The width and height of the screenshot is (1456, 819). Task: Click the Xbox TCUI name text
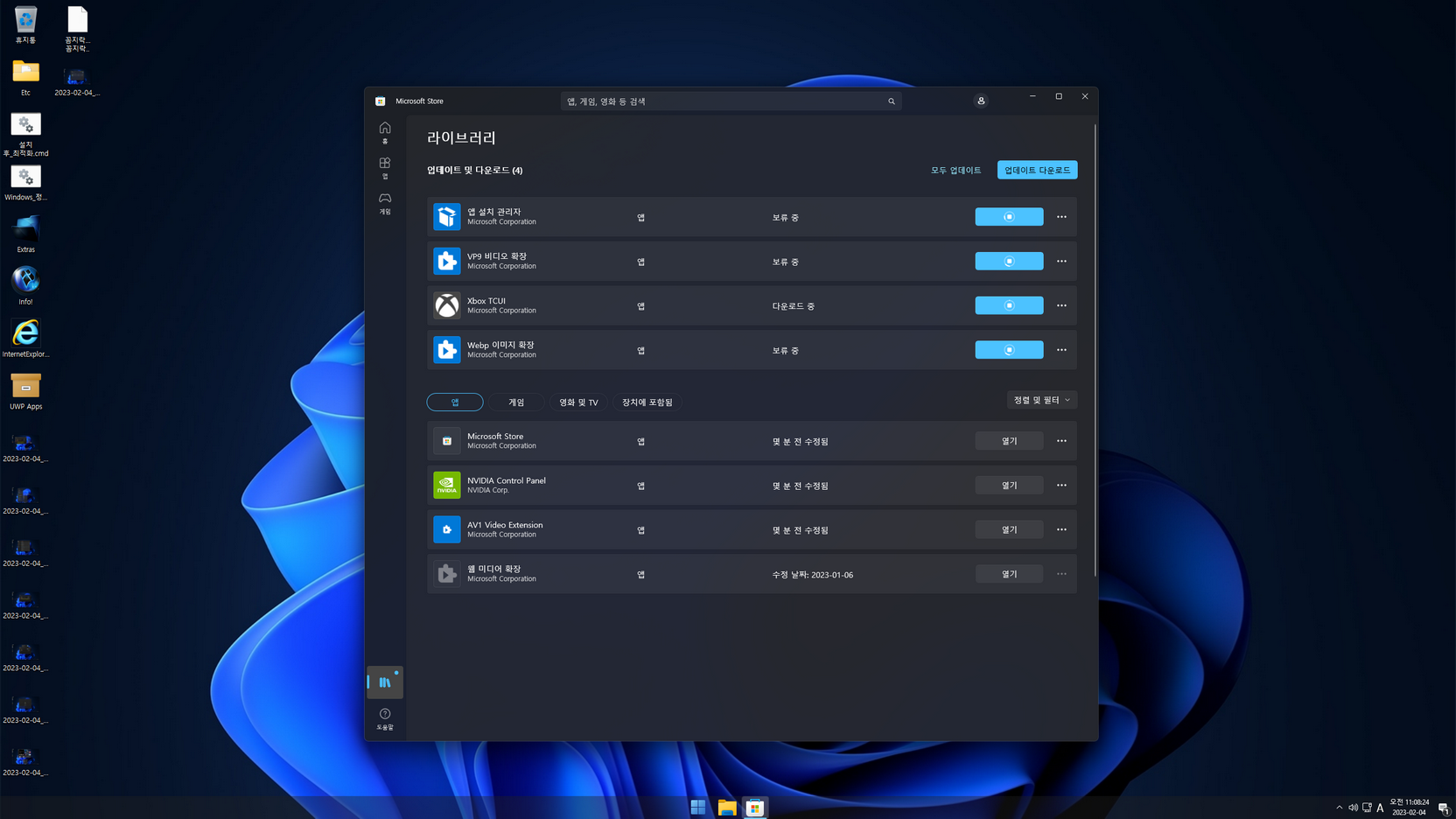click(x=486, y=300)
